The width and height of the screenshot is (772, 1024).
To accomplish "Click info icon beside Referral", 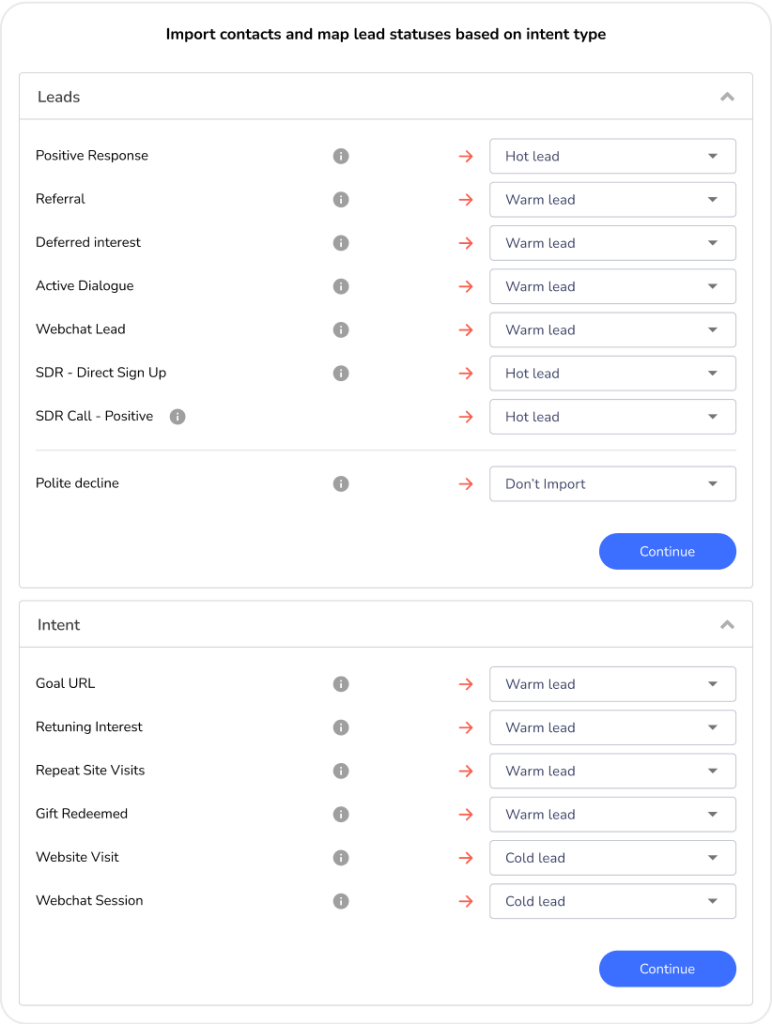I will (x=341, y=200).
